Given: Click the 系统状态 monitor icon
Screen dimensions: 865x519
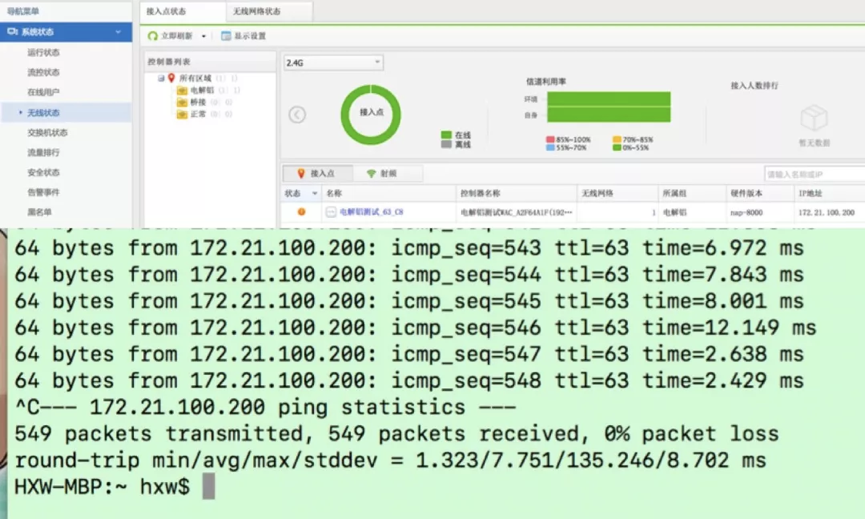Looking at the screenshot, I should (12, 32).
